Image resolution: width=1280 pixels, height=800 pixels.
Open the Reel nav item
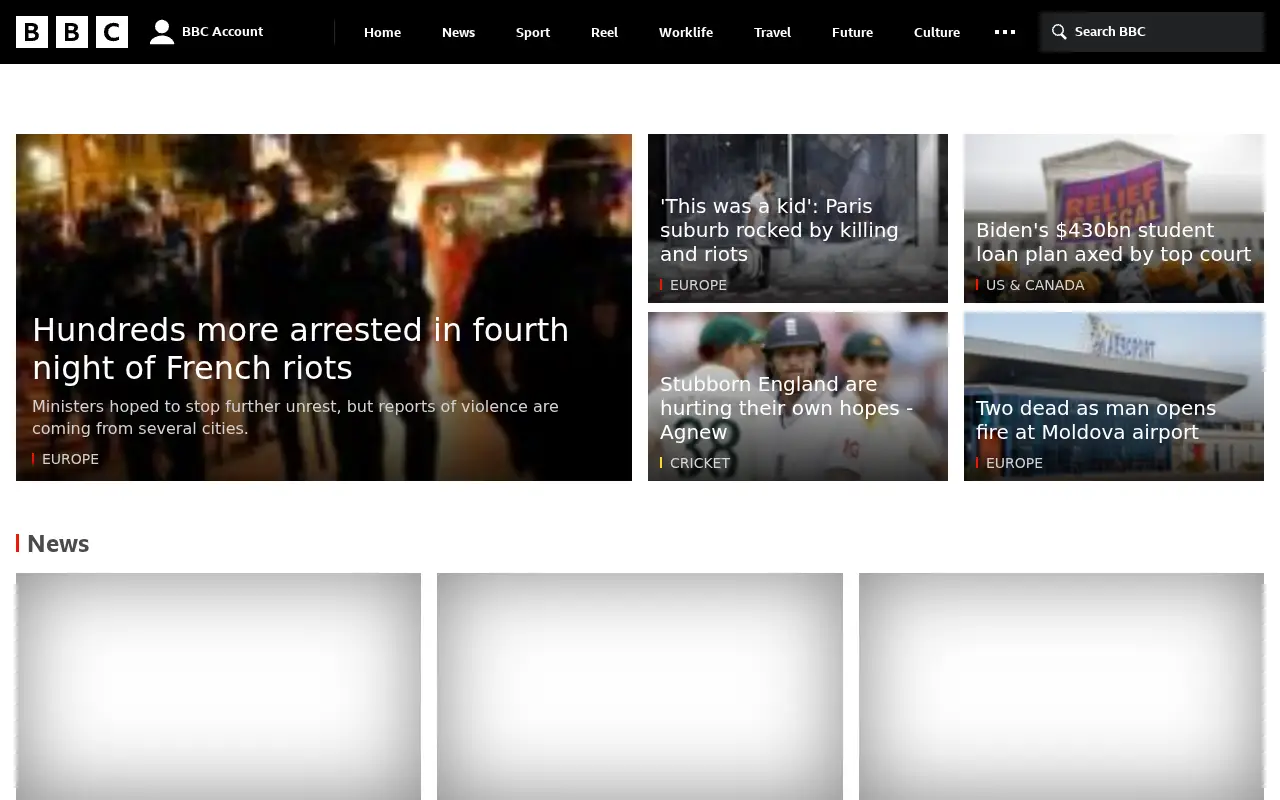click(605, 32)
